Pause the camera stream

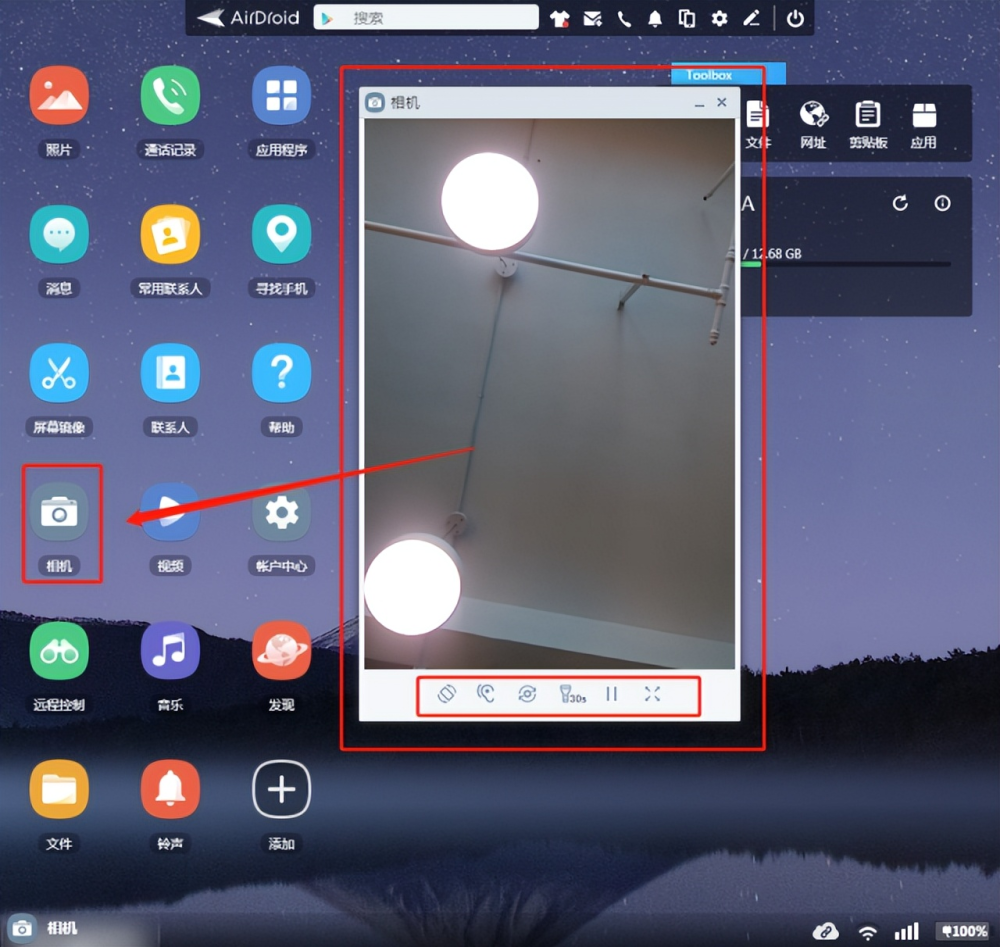612,694
